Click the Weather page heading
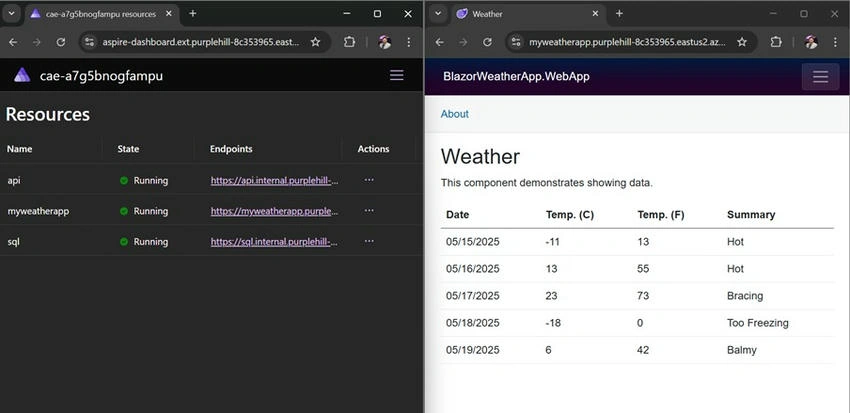The image size is (850, 413). pyautogui.click(x=480, y=157)
